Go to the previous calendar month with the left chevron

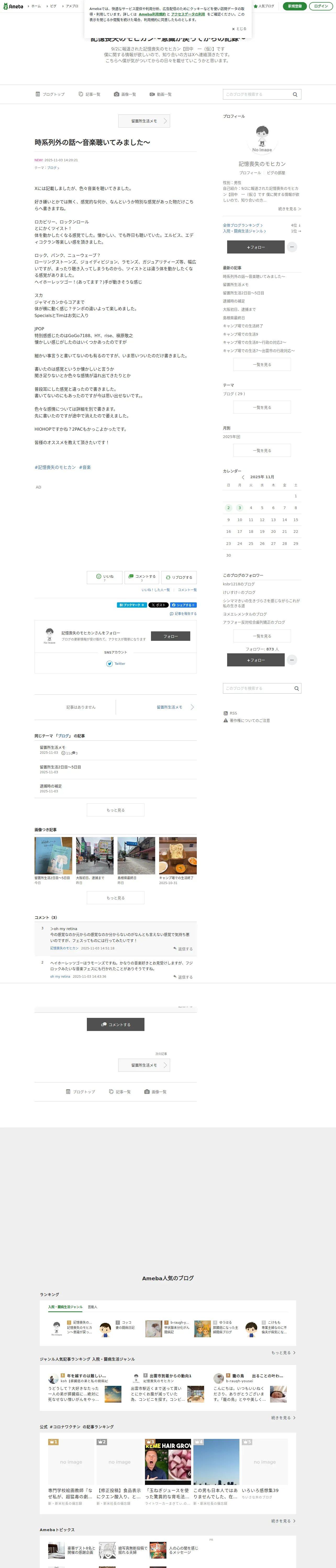(243, 477)
